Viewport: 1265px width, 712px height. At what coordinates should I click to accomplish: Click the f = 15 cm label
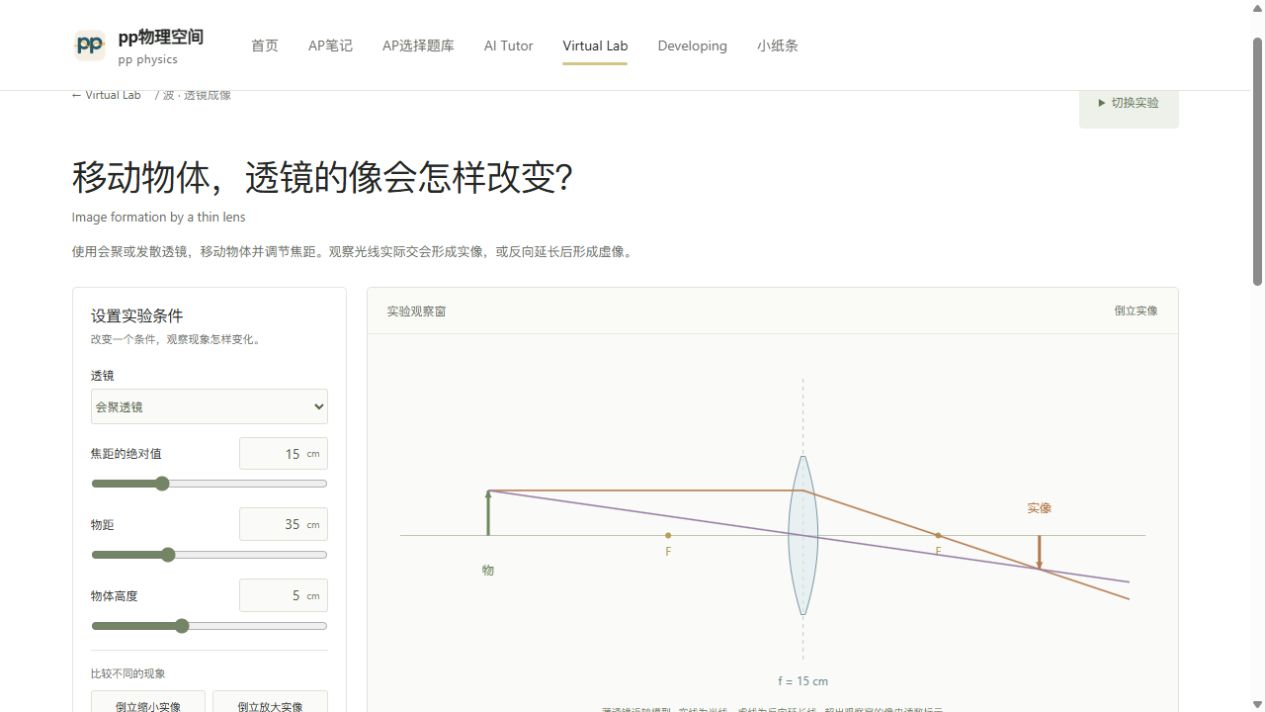(x=803, y=681)
